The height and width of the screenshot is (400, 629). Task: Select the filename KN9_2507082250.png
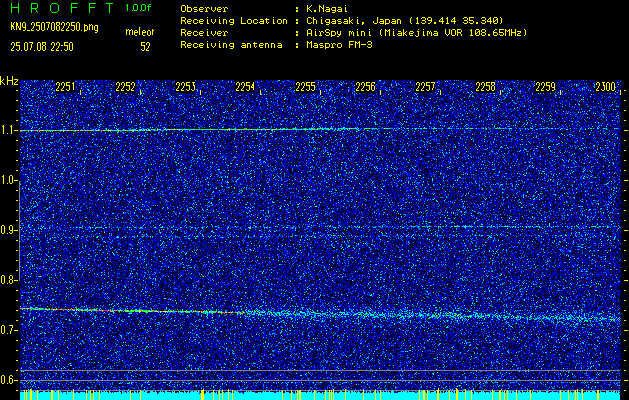tap(54, 27)
